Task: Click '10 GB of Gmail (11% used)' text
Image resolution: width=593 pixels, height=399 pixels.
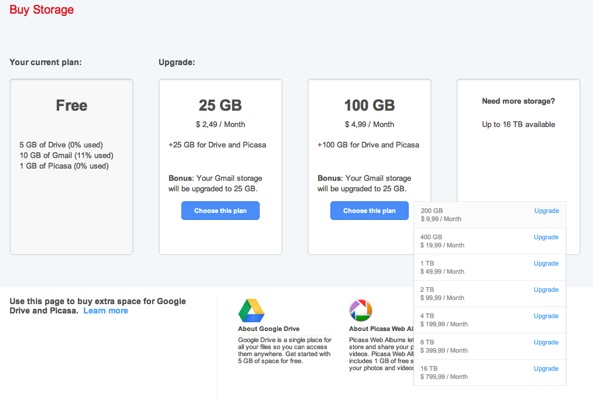Action: [67, 155]
